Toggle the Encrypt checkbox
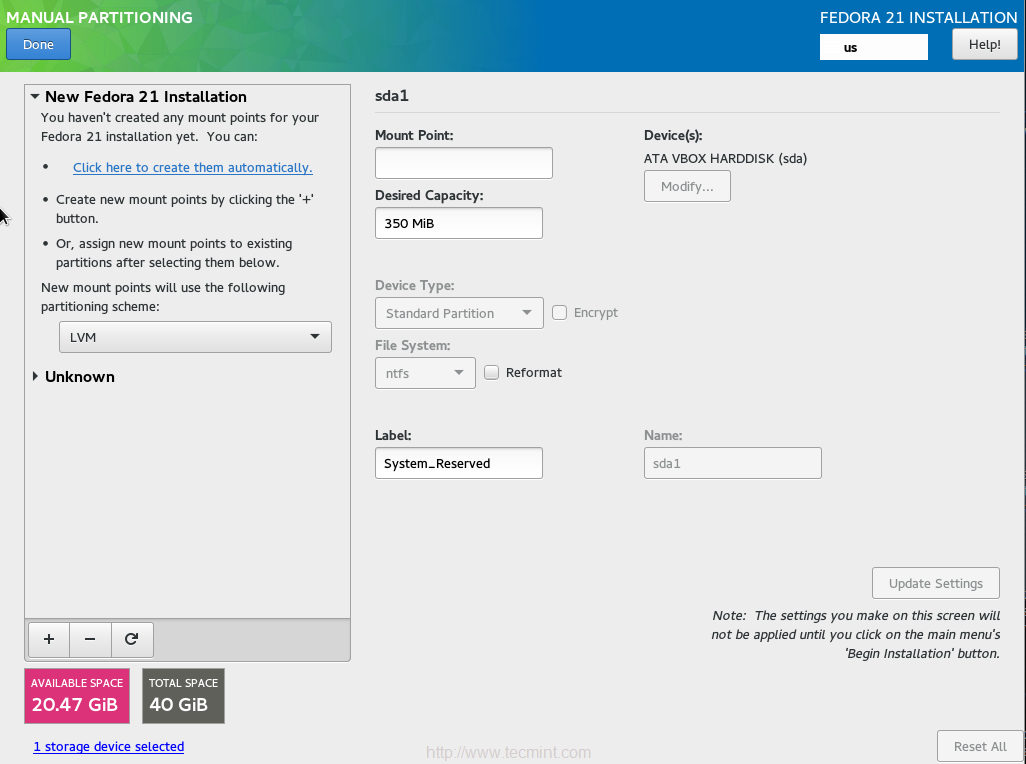 point(559,313)
